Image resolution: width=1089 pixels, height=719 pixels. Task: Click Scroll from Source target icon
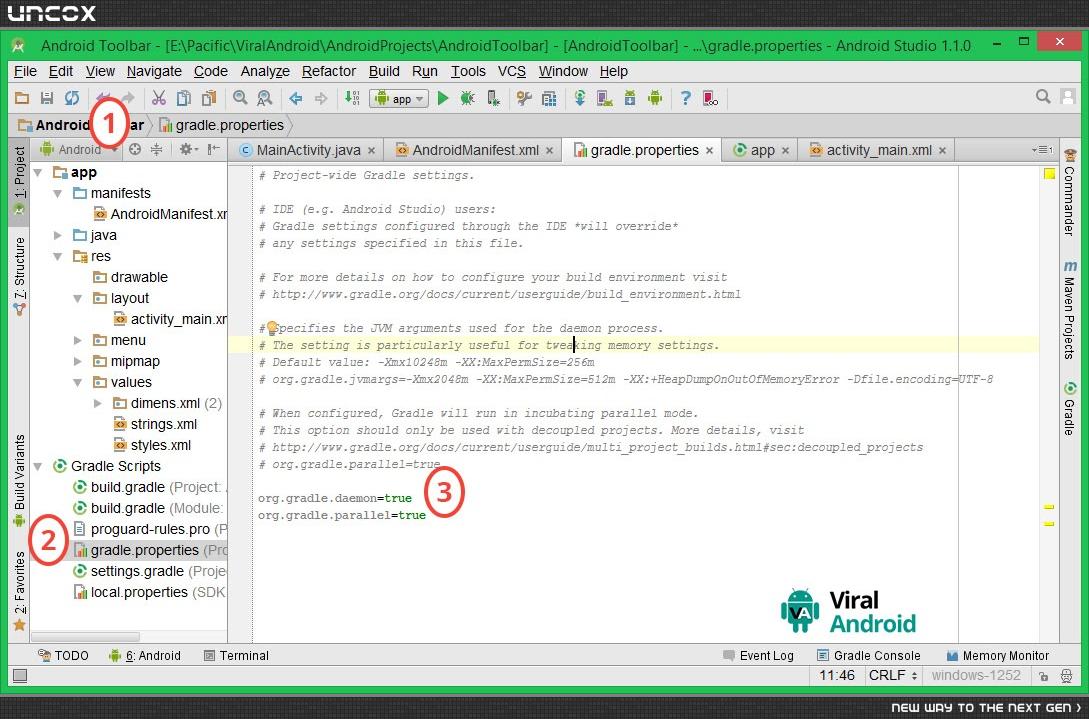pos(135,149)
